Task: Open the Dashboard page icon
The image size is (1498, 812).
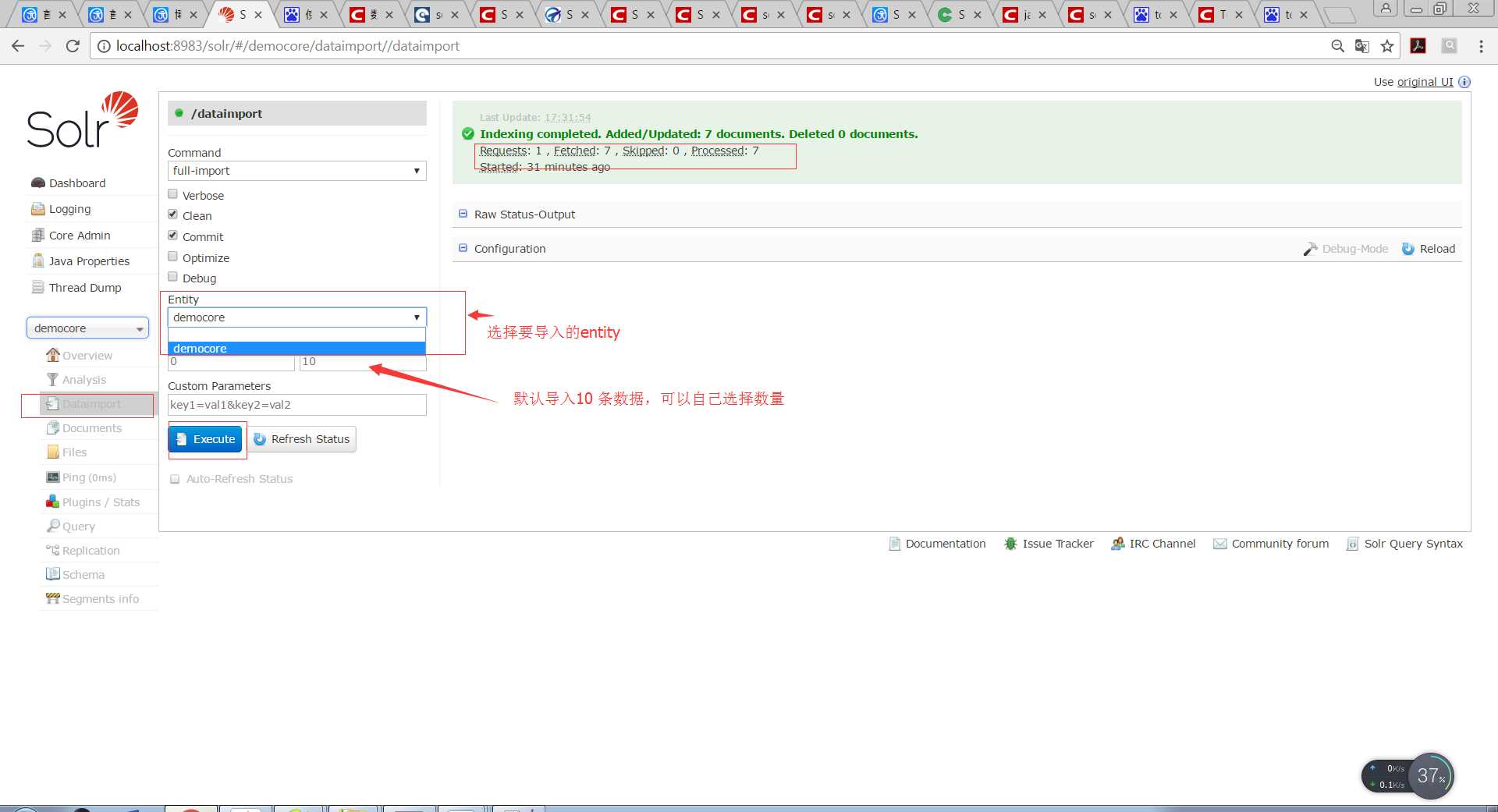Action: click(37, 183)
